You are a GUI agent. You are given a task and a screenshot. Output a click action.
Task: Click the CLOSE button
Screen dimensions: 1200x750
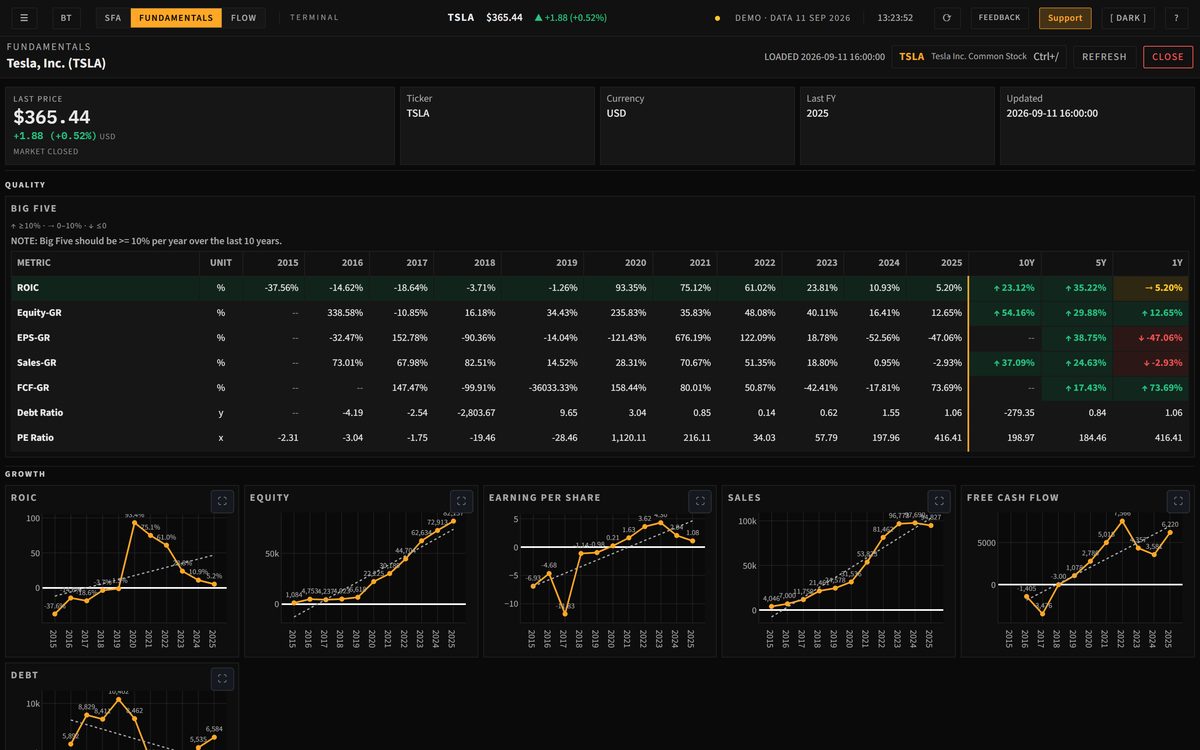(x=1168, y=57)
